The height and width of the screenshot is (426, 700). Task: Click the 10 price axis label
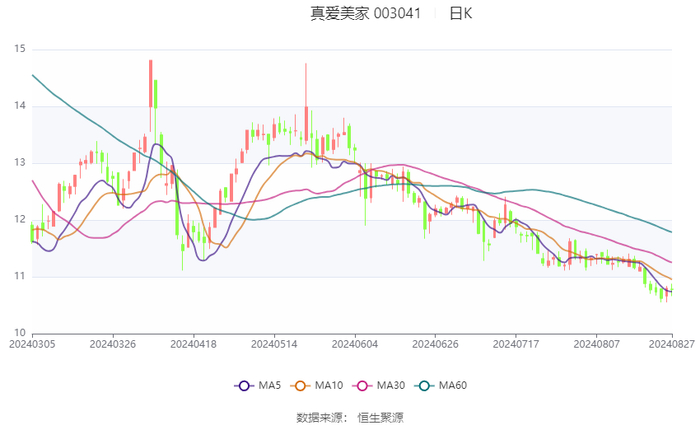coord(20,333)
